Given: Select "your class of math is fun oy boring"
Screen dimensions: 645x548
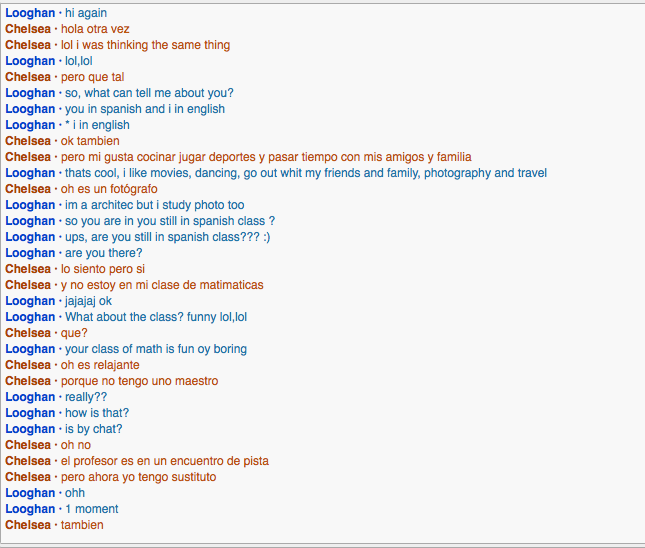Looking at the screenshot, I should click(x=156, y=349).
